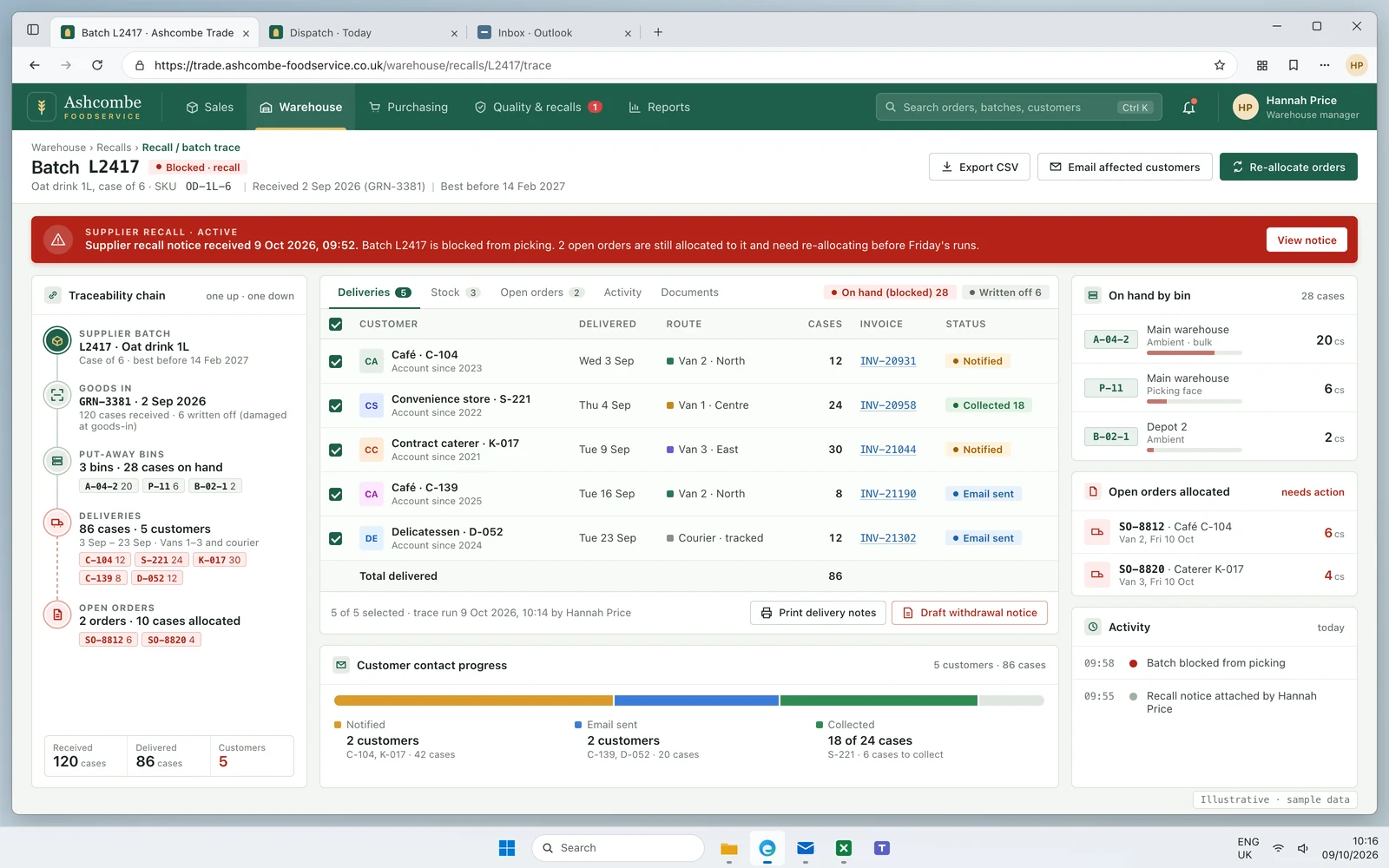Go to Purchasing section
1389x868 pixels.
tap(409, 108)
